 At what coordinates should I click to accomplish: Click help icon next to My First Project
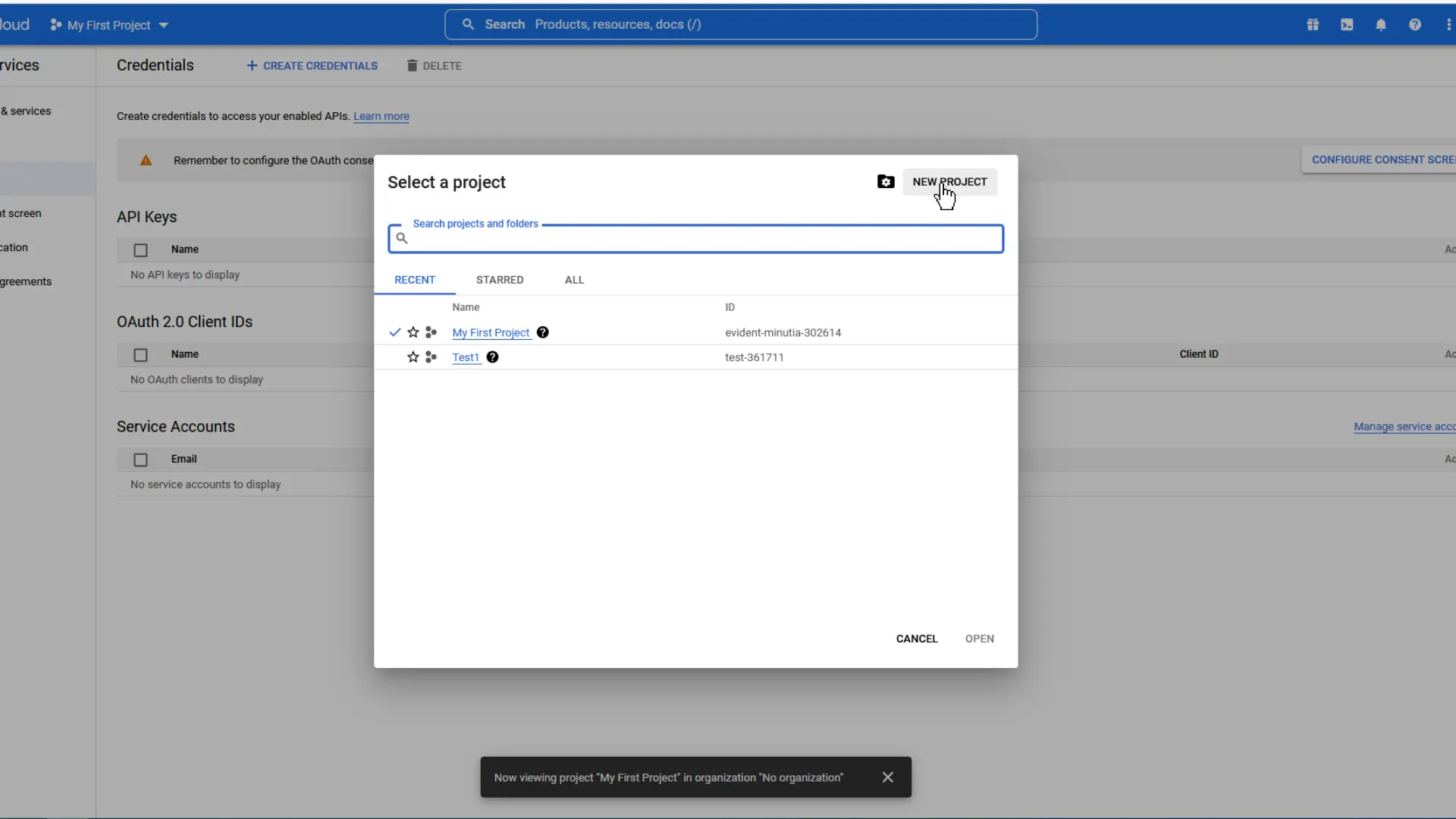[543, 332]
